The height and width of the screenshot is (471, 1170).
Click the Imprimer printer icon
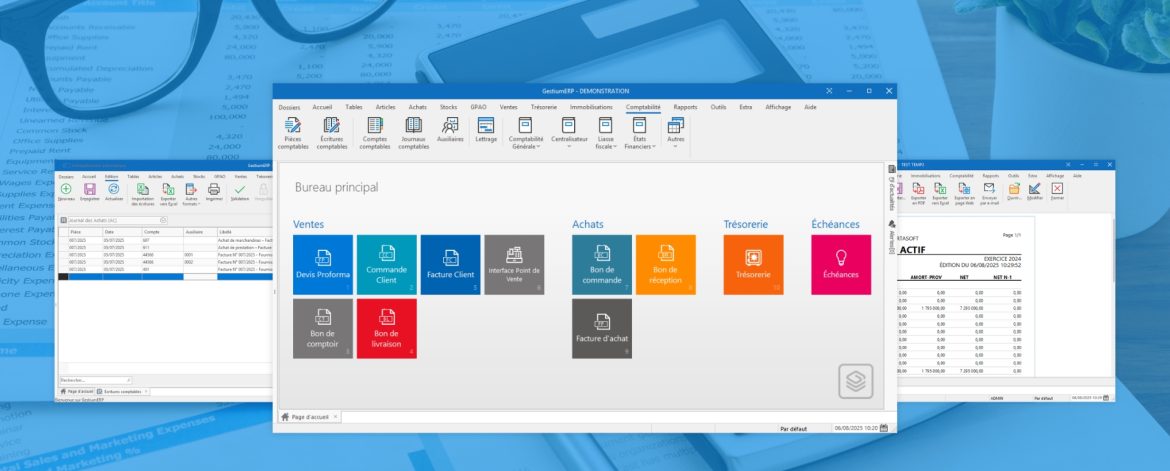(x=213, y=191)
